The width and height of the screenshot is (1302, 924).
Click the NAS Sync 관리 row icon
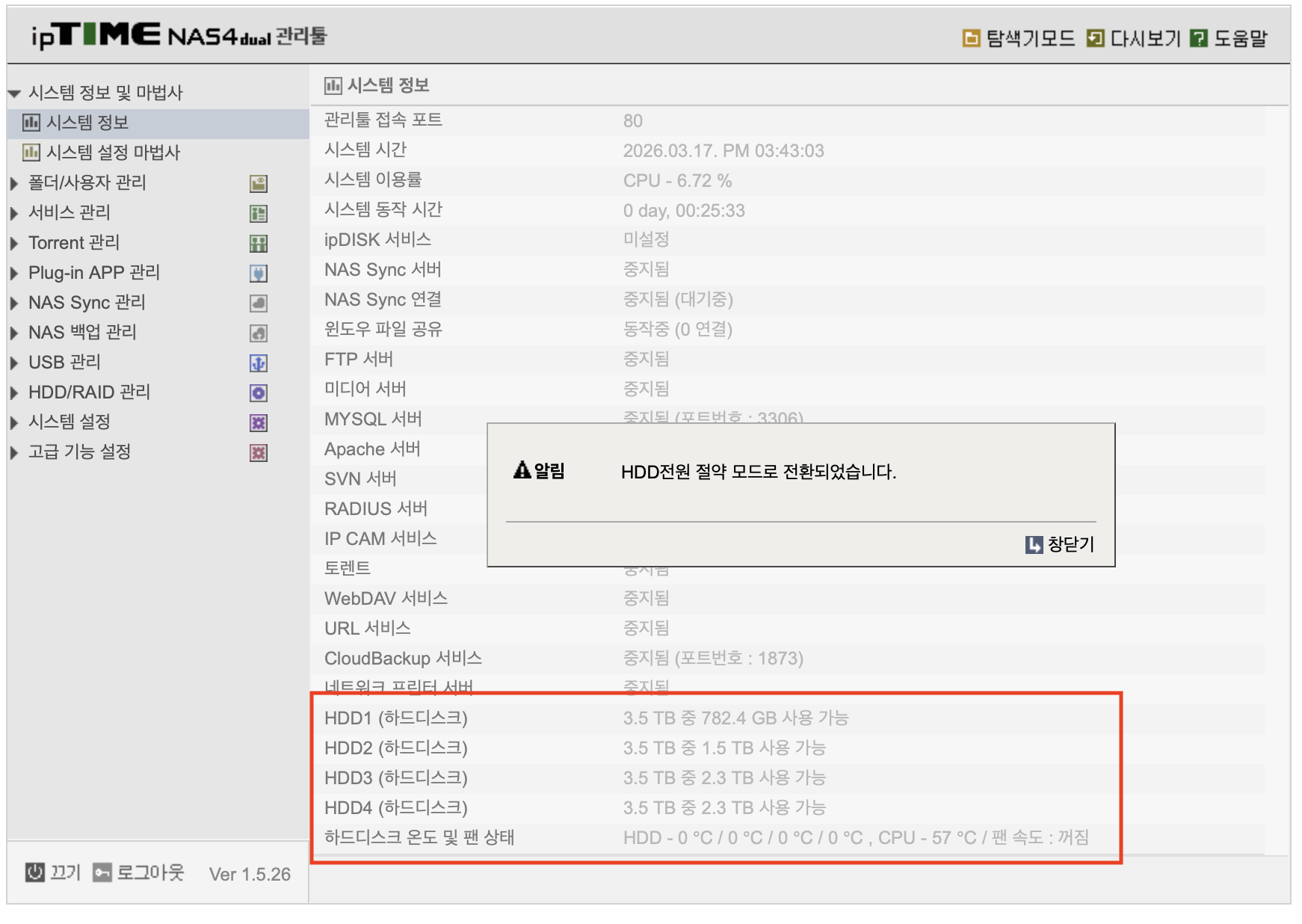point(259,303)
